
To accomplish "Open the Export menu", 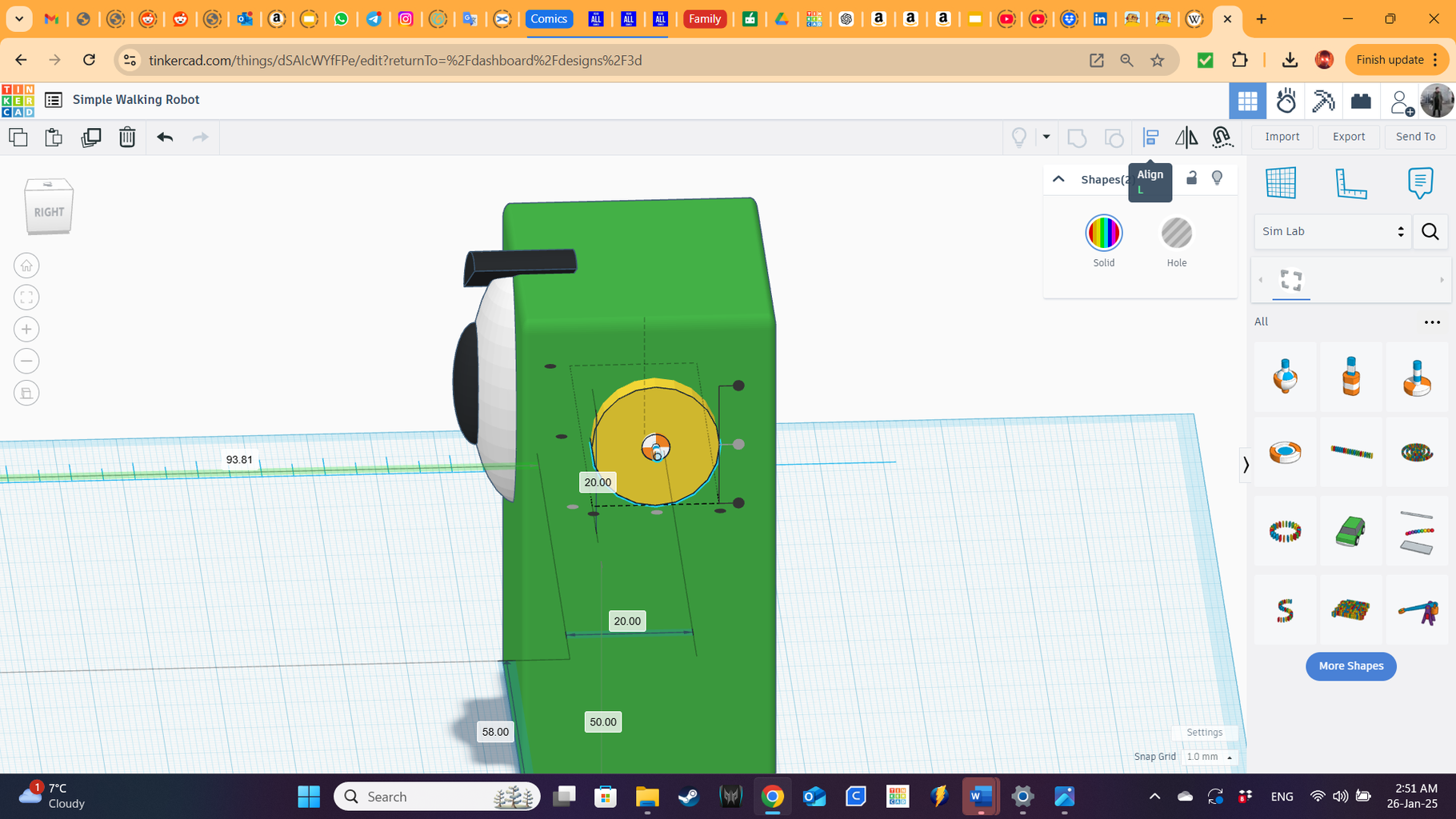I will pos(1348,136).
